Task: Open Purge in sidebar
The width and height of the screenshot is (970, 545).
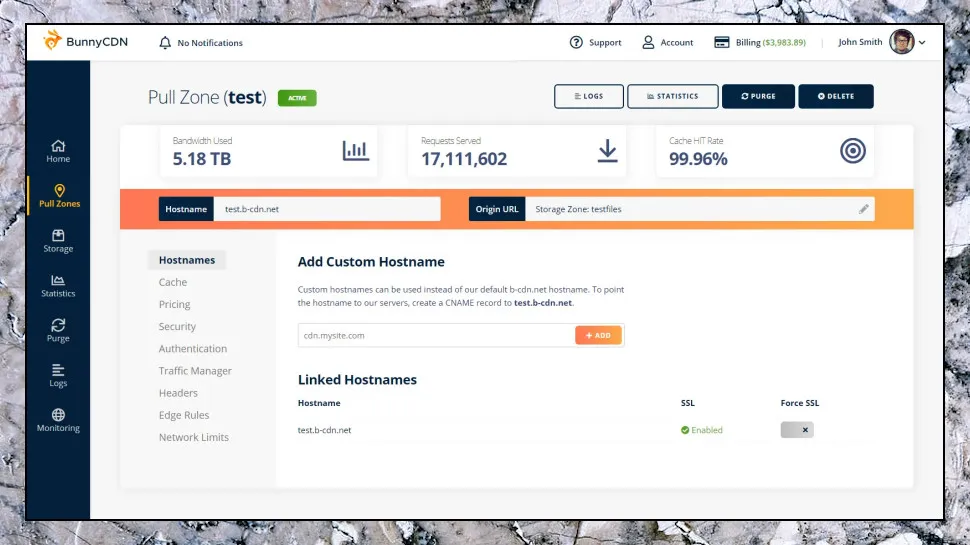Action: (x=58, y=331)
